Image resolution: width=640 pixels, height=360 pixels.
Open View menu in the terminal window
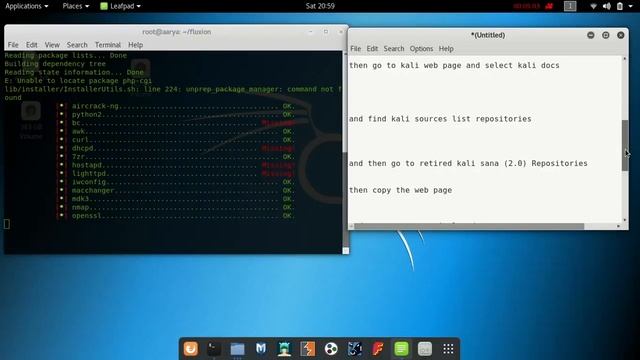tap(52, 45)
